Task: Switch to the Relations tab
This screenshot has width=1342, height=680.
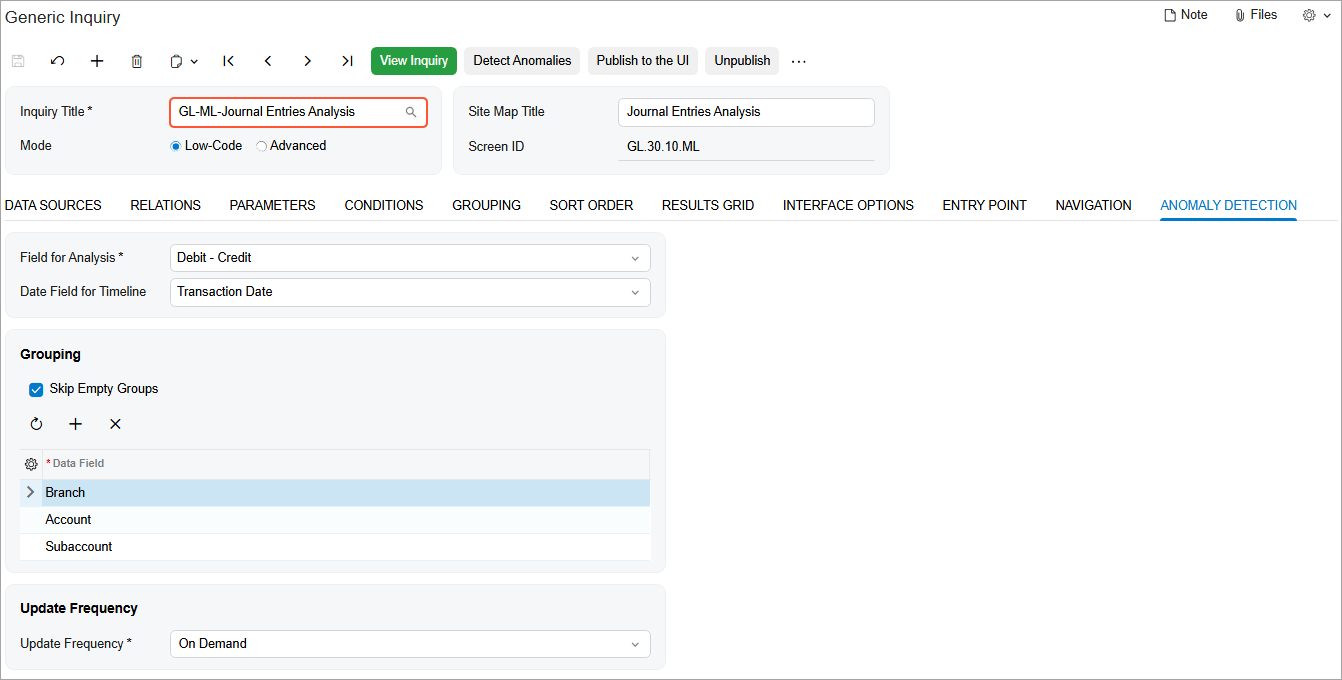Action: [165, 205]
